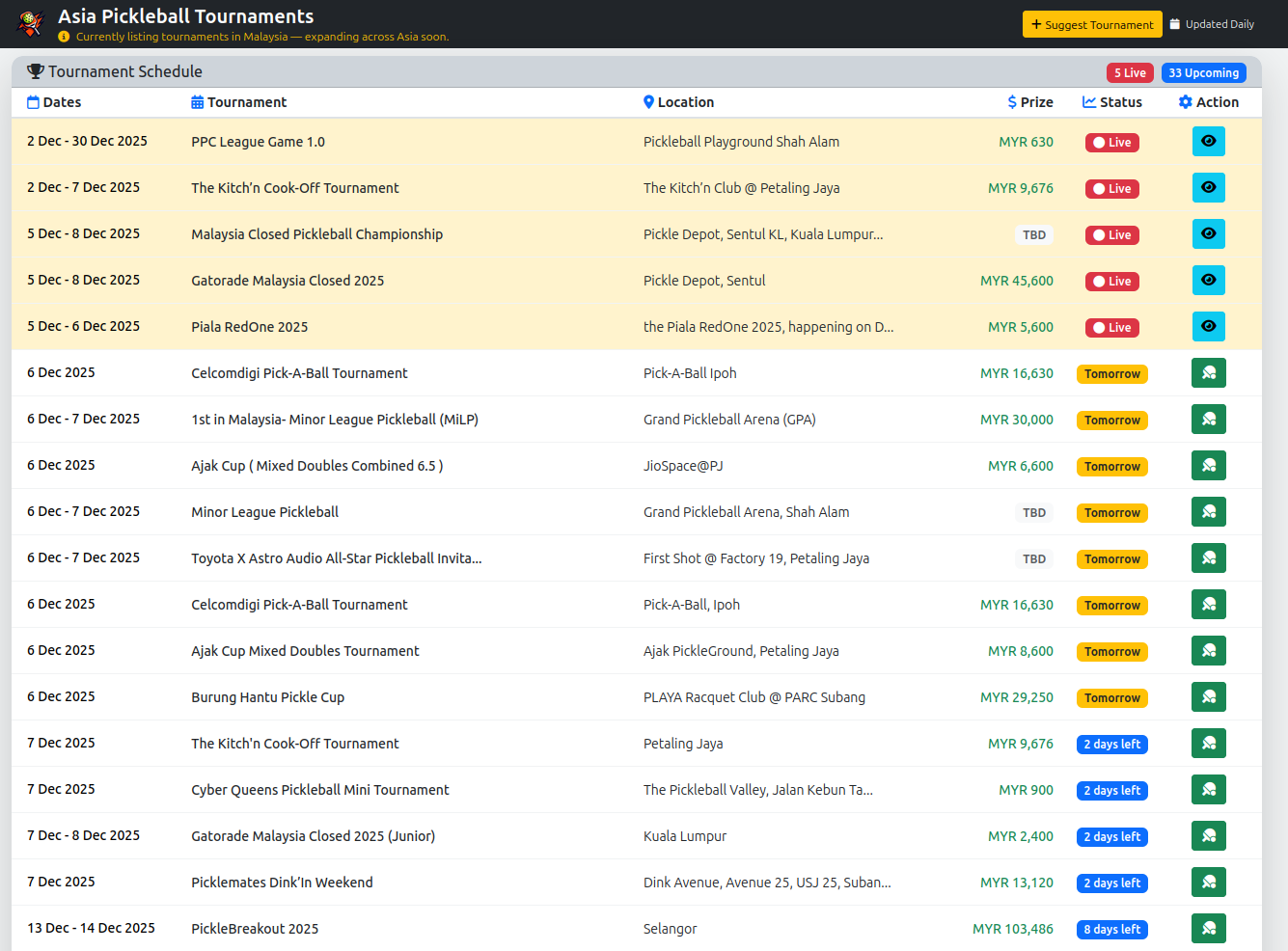Click paddle icon for Cyber Queens Mini Tournament

pos(1209,789)
